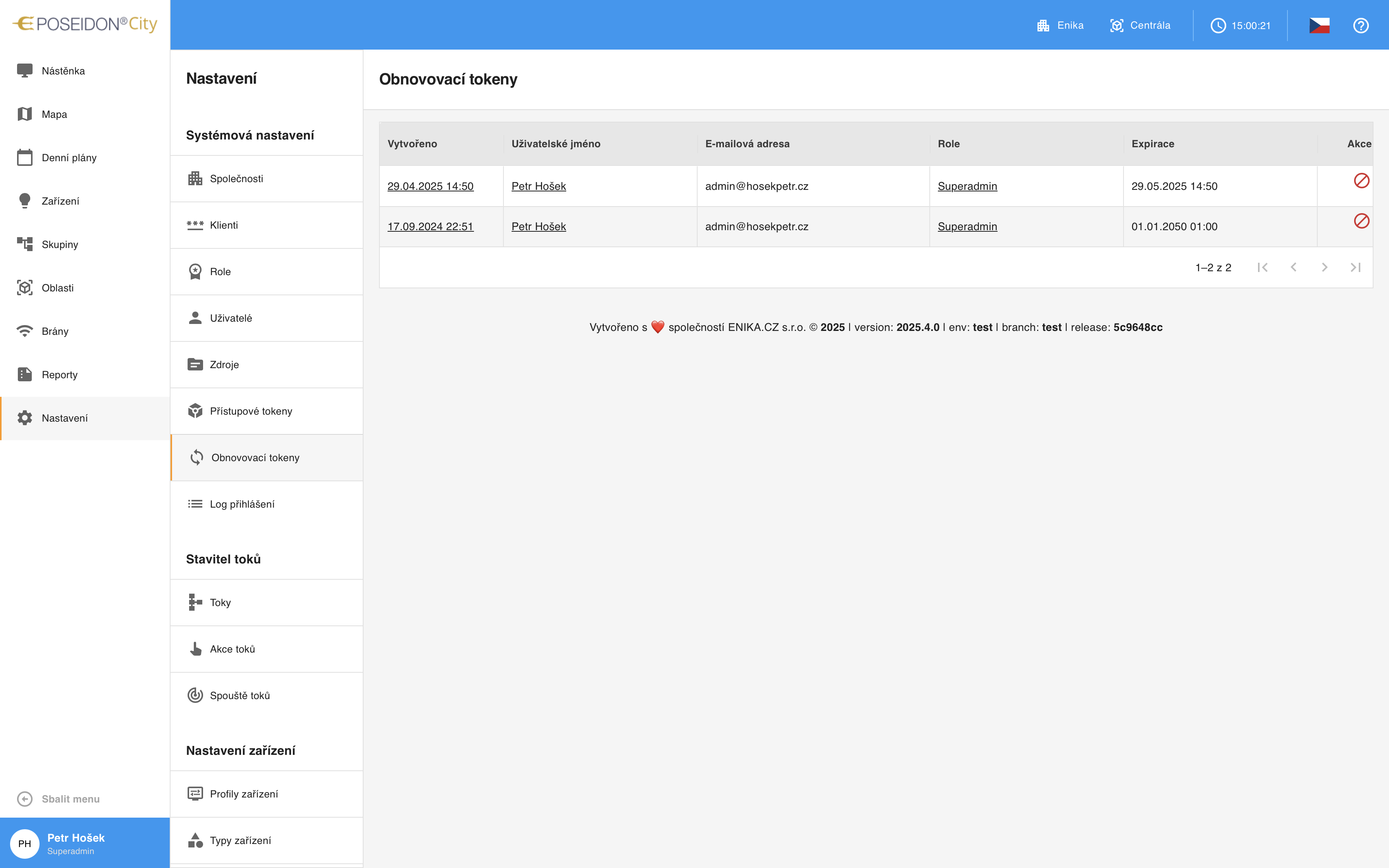This screenshot has width=1389, height=868.
Task: Open Profily zařízení settings
Action: 267,794
